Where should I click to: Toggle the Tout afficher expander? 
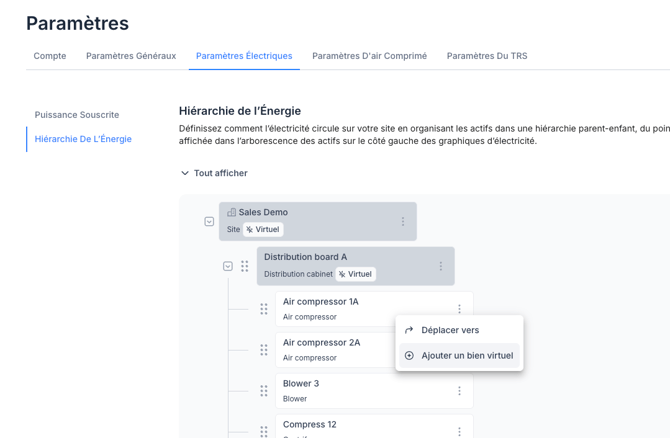point(213,173)
